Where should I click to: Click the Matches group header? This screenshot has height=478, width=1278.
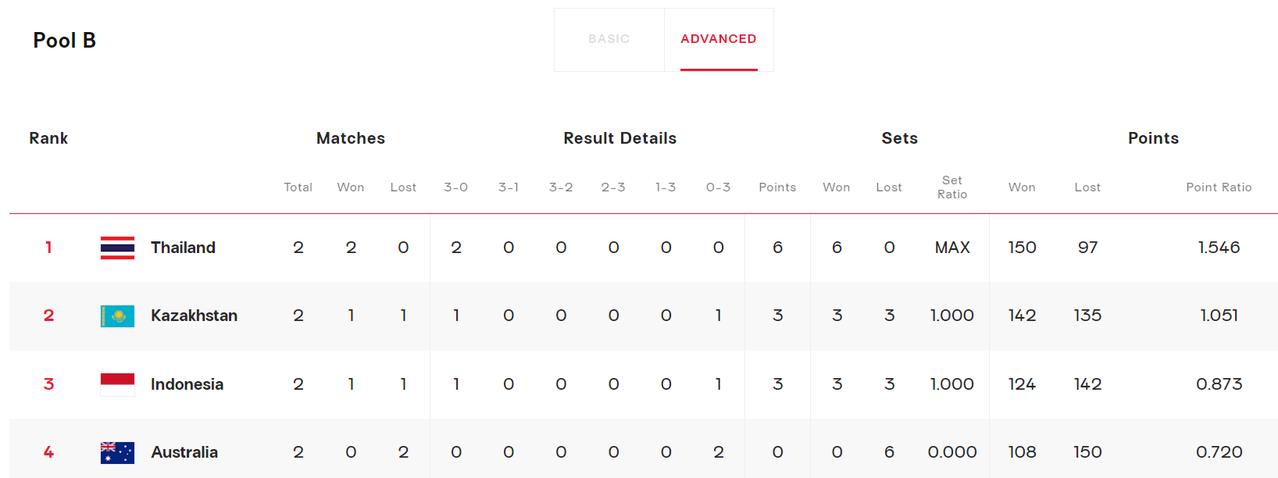click(350, 138)
